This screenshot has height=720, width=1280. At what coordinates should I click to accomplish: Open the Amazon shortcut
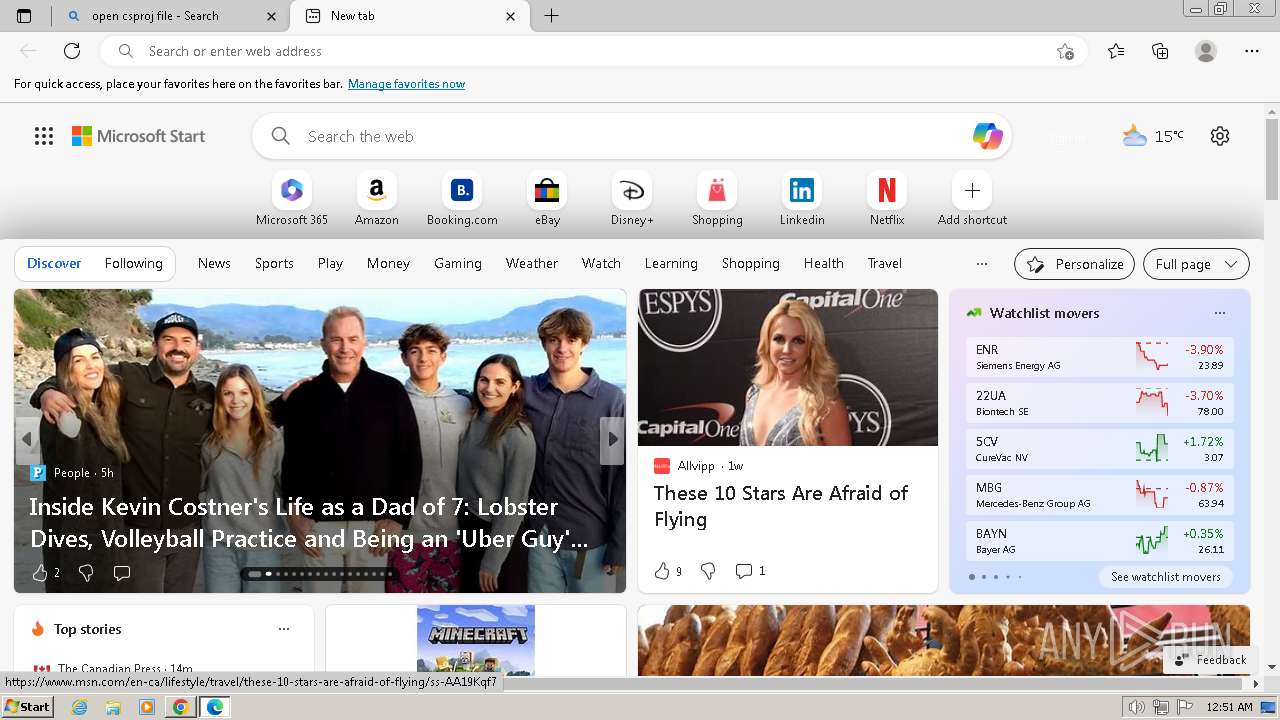click(x=377, y=199)
